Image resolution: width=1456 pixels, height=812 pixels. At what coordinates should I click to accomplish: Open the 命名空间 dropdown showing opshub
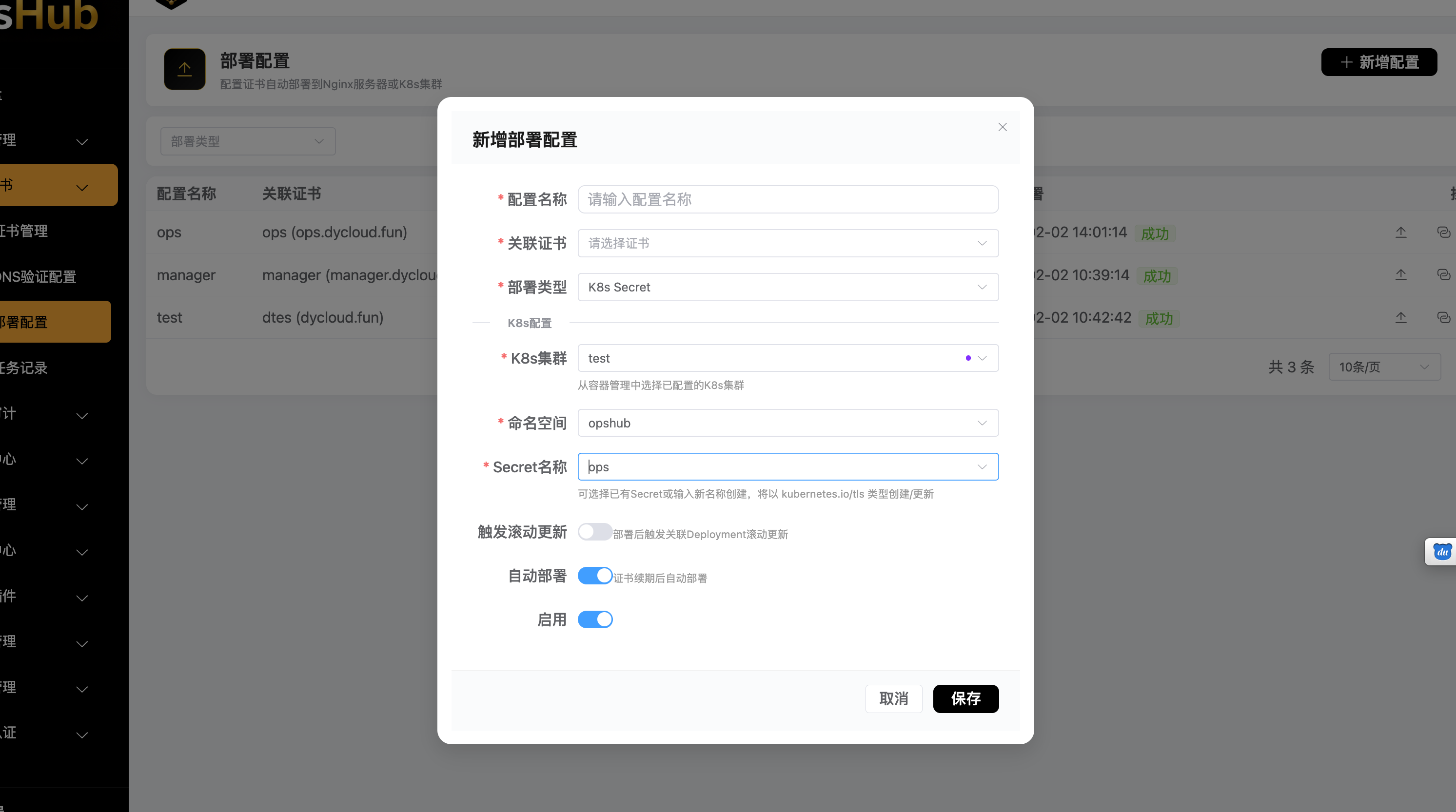(x=788, y=423)
